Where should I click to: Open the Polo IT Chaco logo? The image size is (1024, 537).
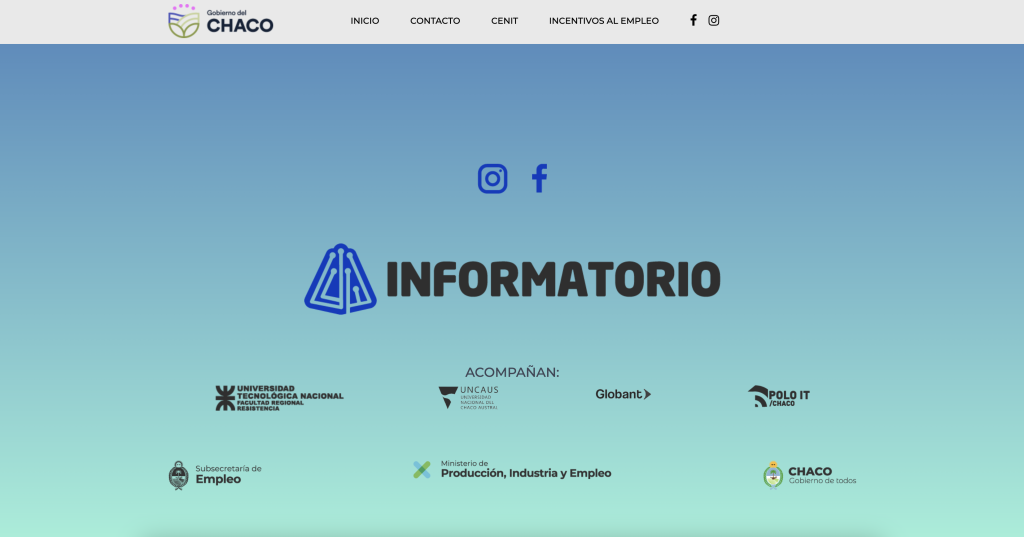click(x=779, y=396)
